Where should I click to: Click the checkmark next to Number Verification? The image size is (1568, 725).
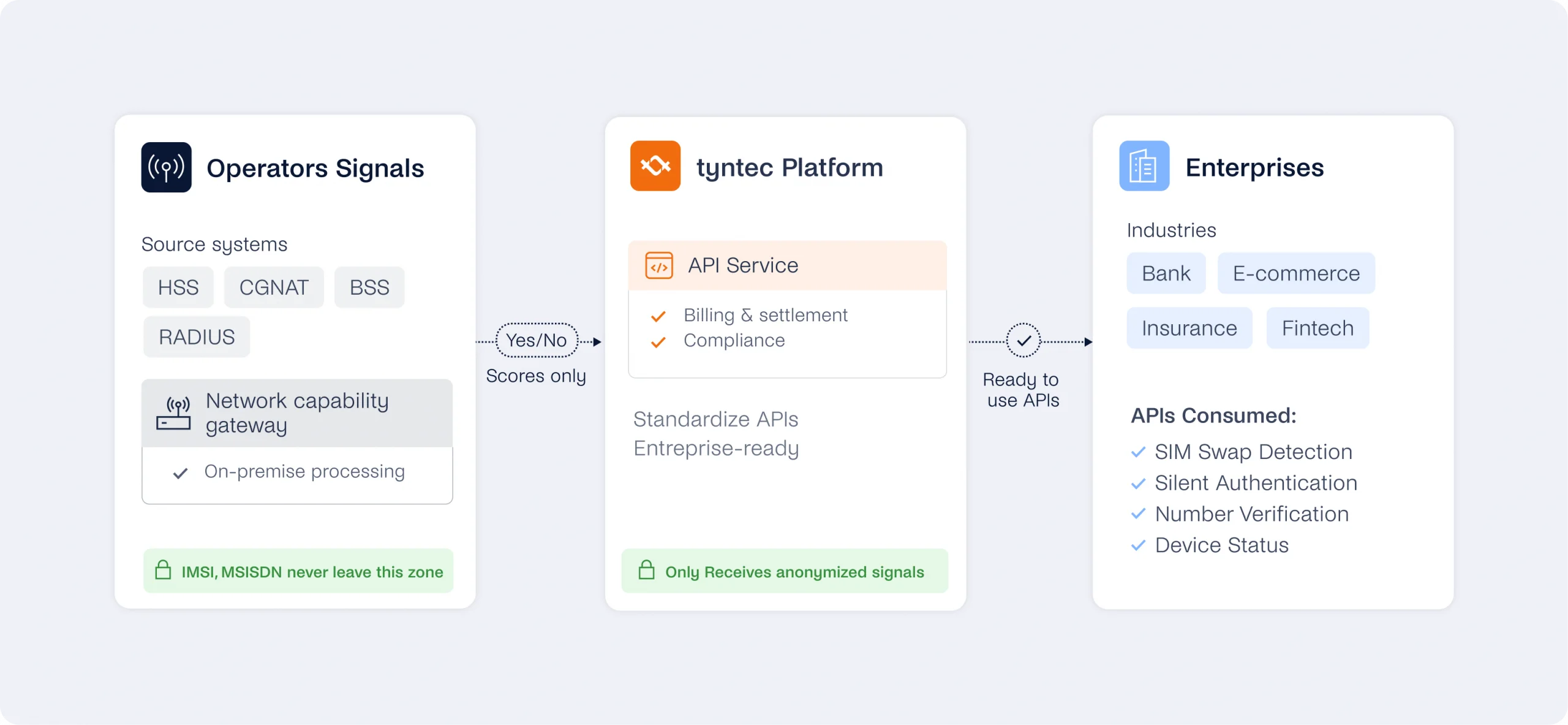(x=1138, y=514)
